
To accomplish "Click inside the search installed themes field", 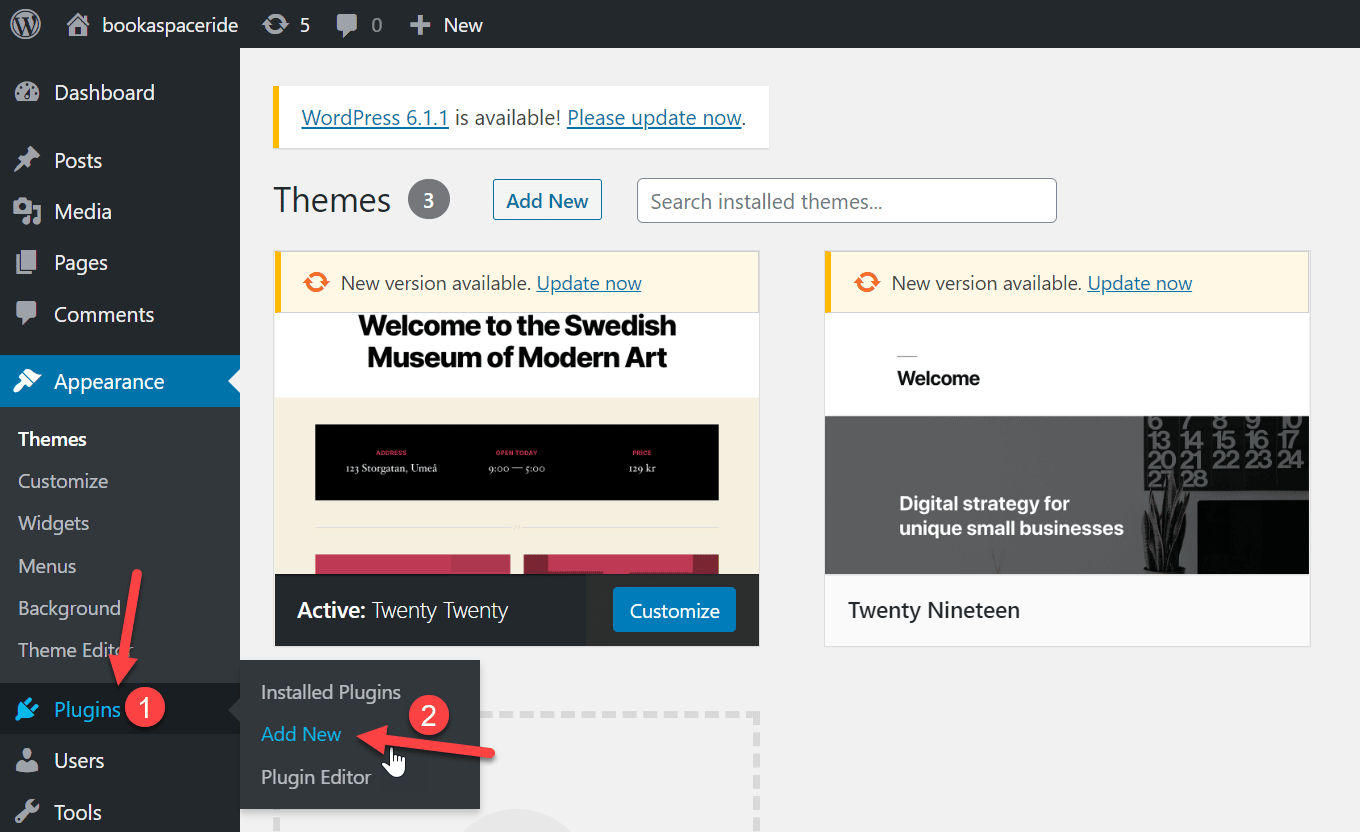I will pos(846,200).
